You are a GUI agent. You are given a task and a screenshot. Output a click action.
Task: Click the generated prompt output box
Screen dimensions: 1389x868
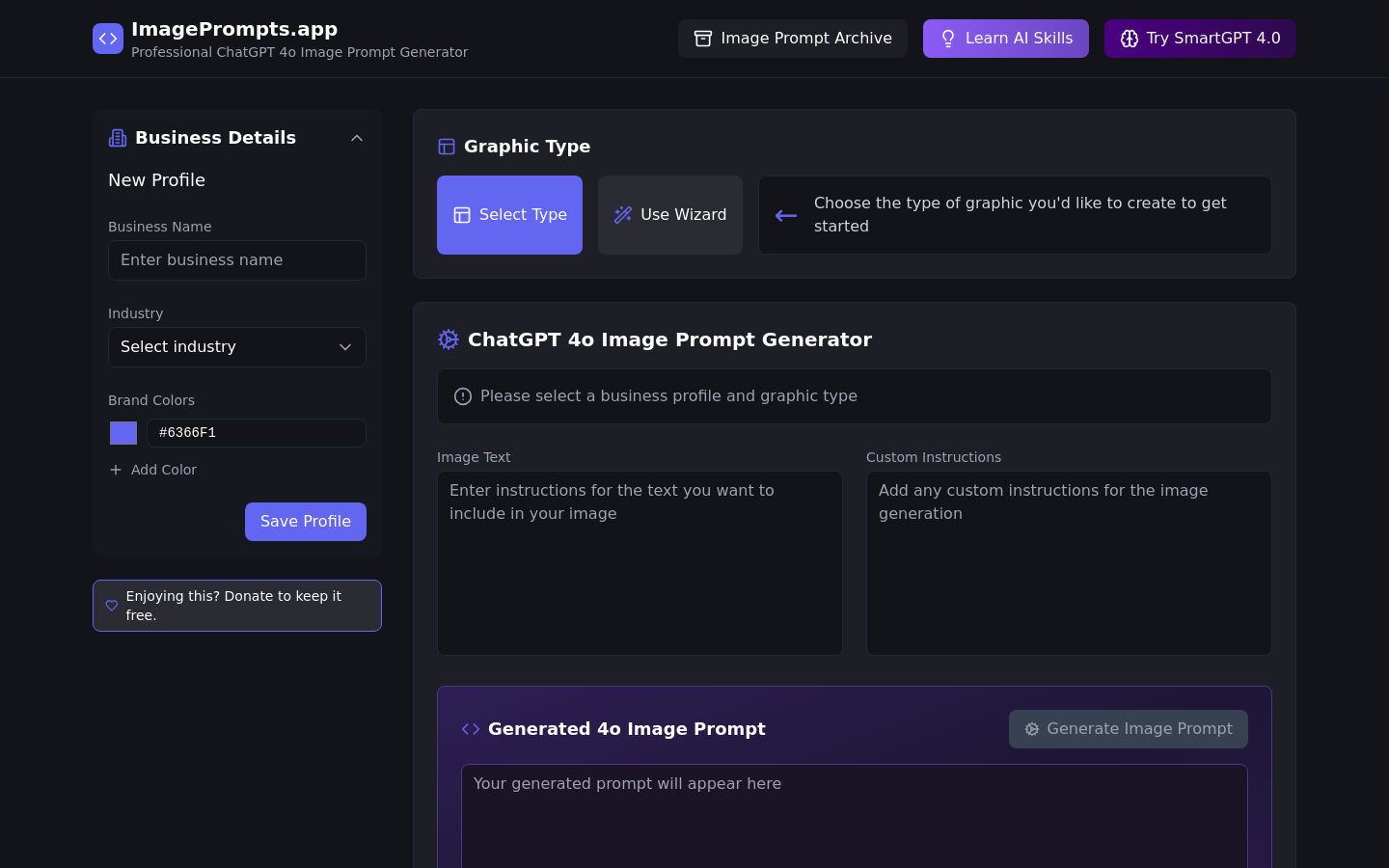pyautogui.click(x=855, y=816)
